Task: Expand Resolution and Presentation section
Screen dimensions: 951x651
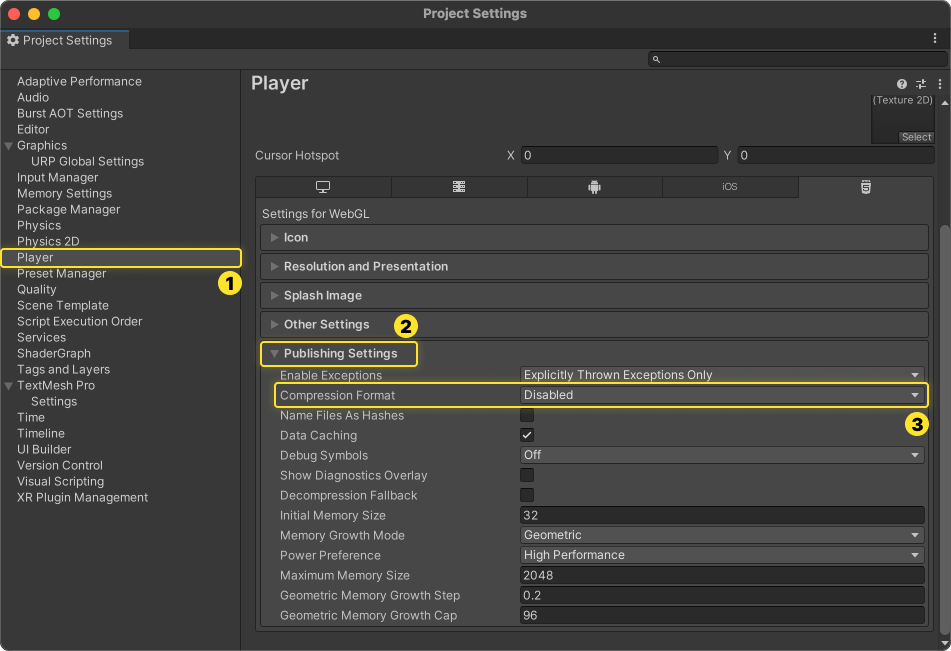Action: tap(594, 266)
